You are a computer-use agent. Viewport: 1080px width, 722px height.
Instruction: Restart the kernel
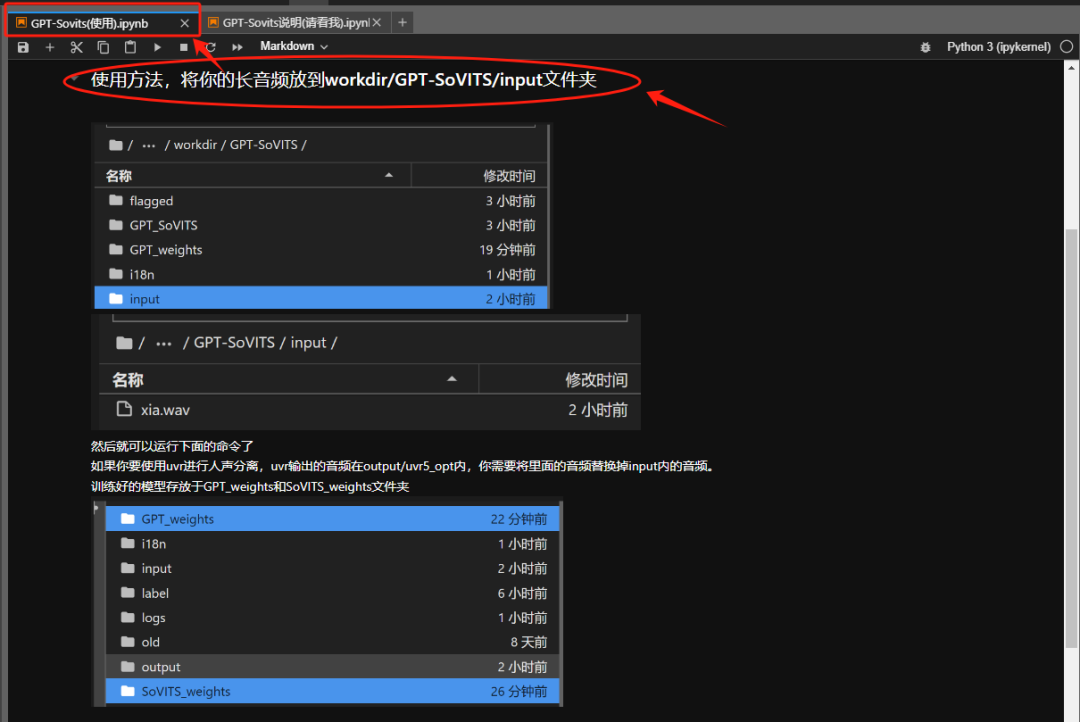coord(211,47)
